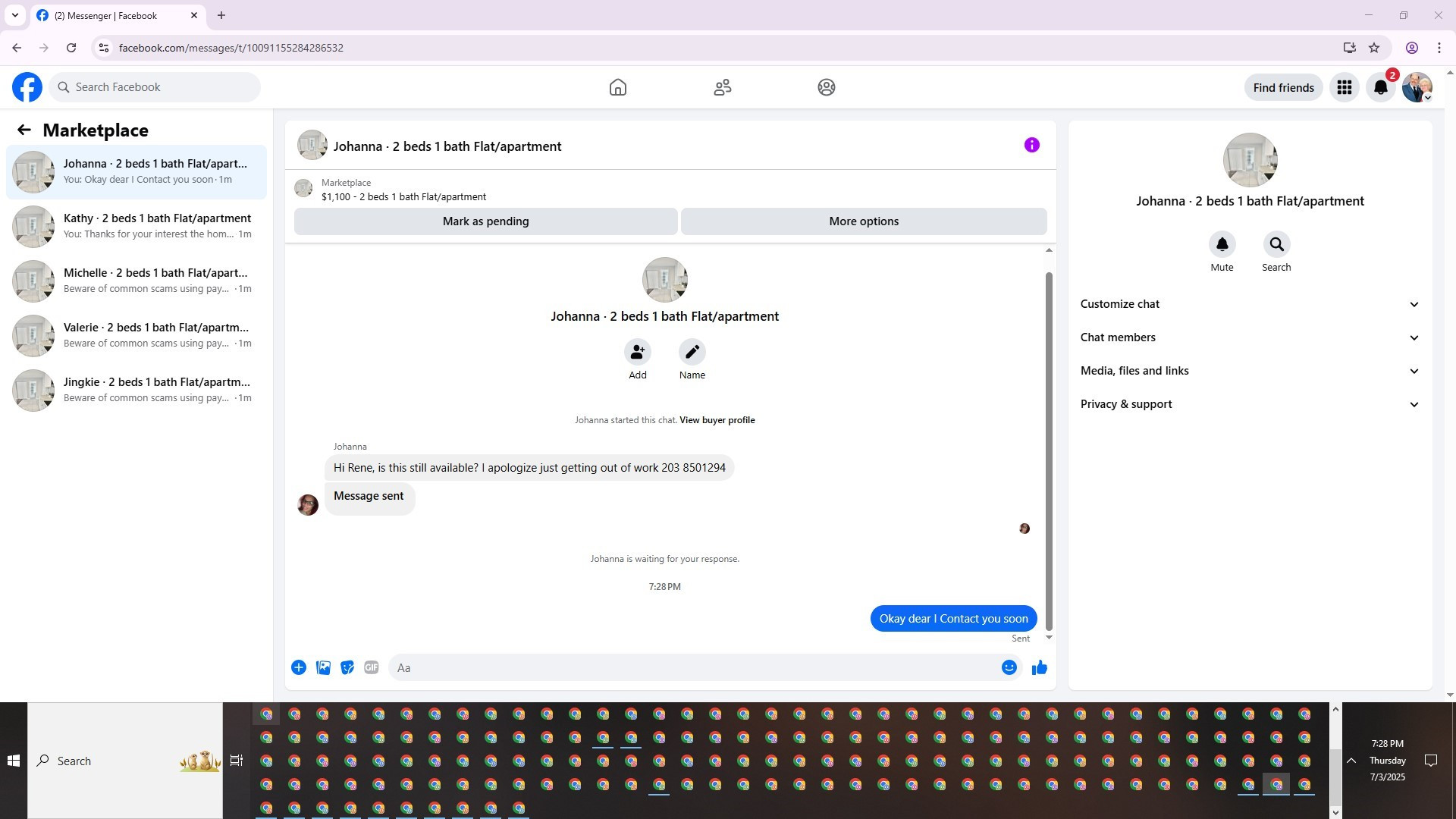This screenshot has height=819, width=1456.
Task: Send a thumbs-up like in chat
Action: (1039, 667)
